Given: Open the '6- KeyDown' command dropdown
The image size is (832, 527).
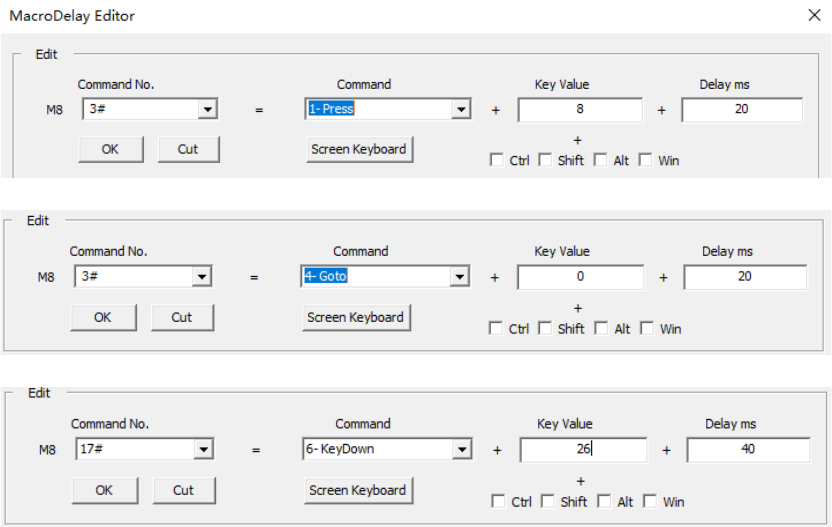Looking at the screenshot, I should pyautogui.click(x=462, y=450).
